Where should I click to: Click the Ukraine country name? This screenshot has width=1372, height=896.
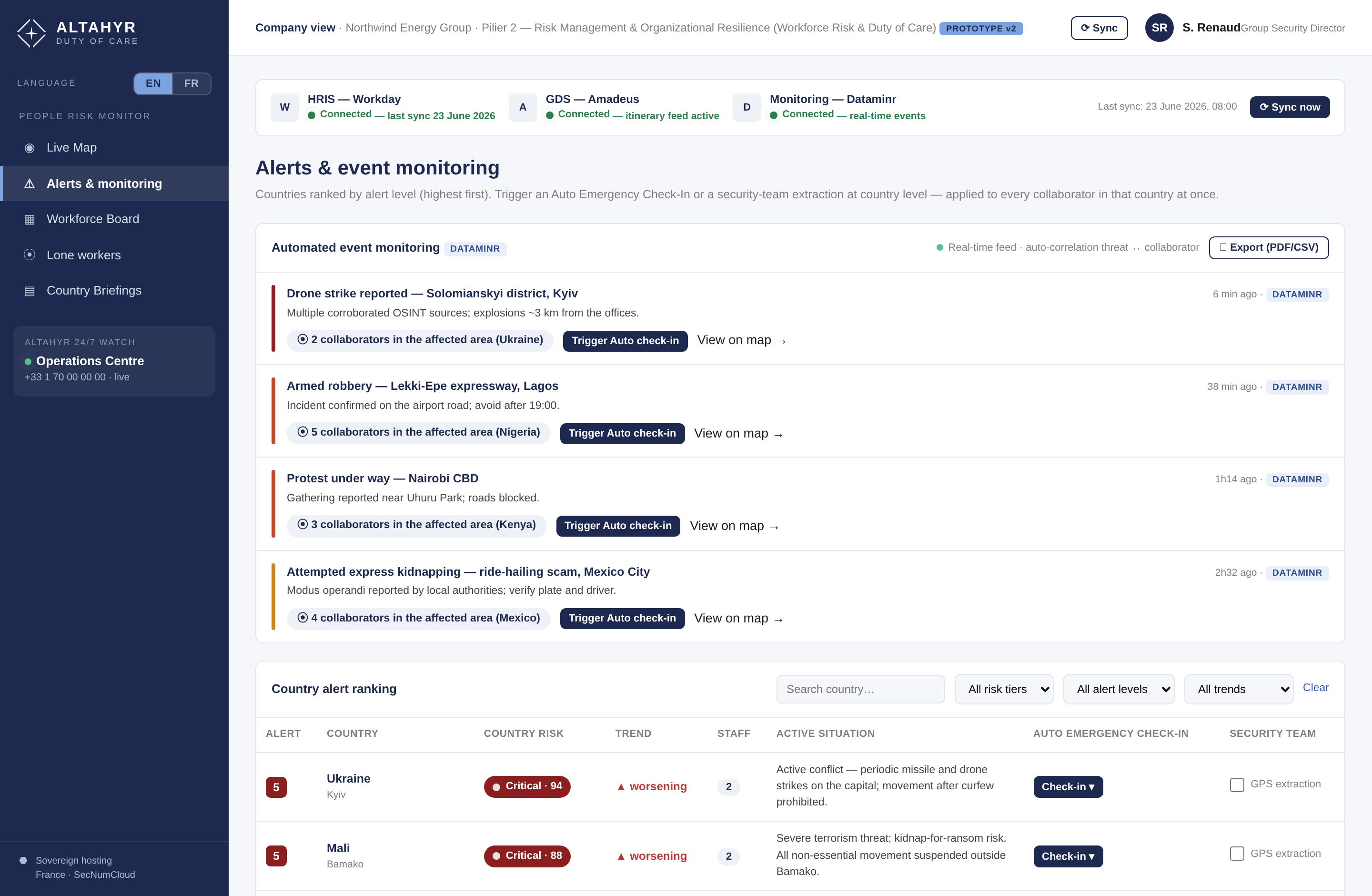pyautogui.click(x=348, y=779)
